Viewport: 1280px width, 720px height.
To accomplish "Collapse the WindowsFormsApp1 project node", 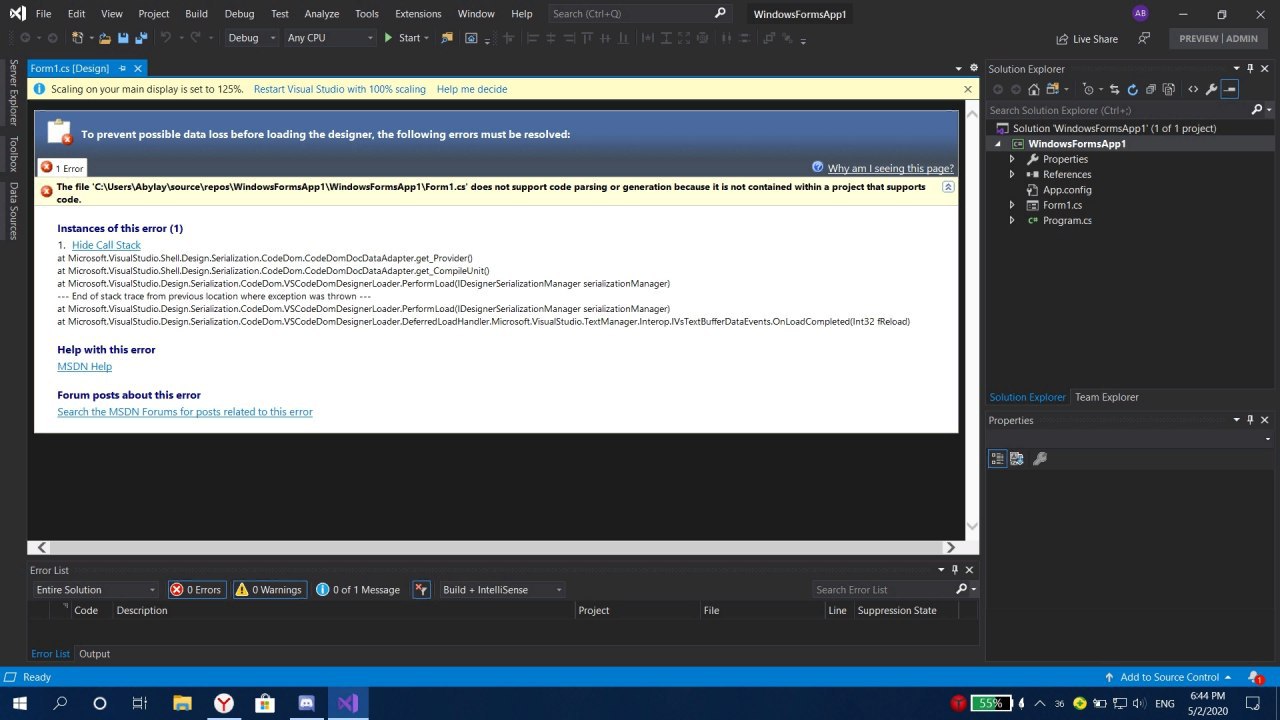I will point(997,144).
